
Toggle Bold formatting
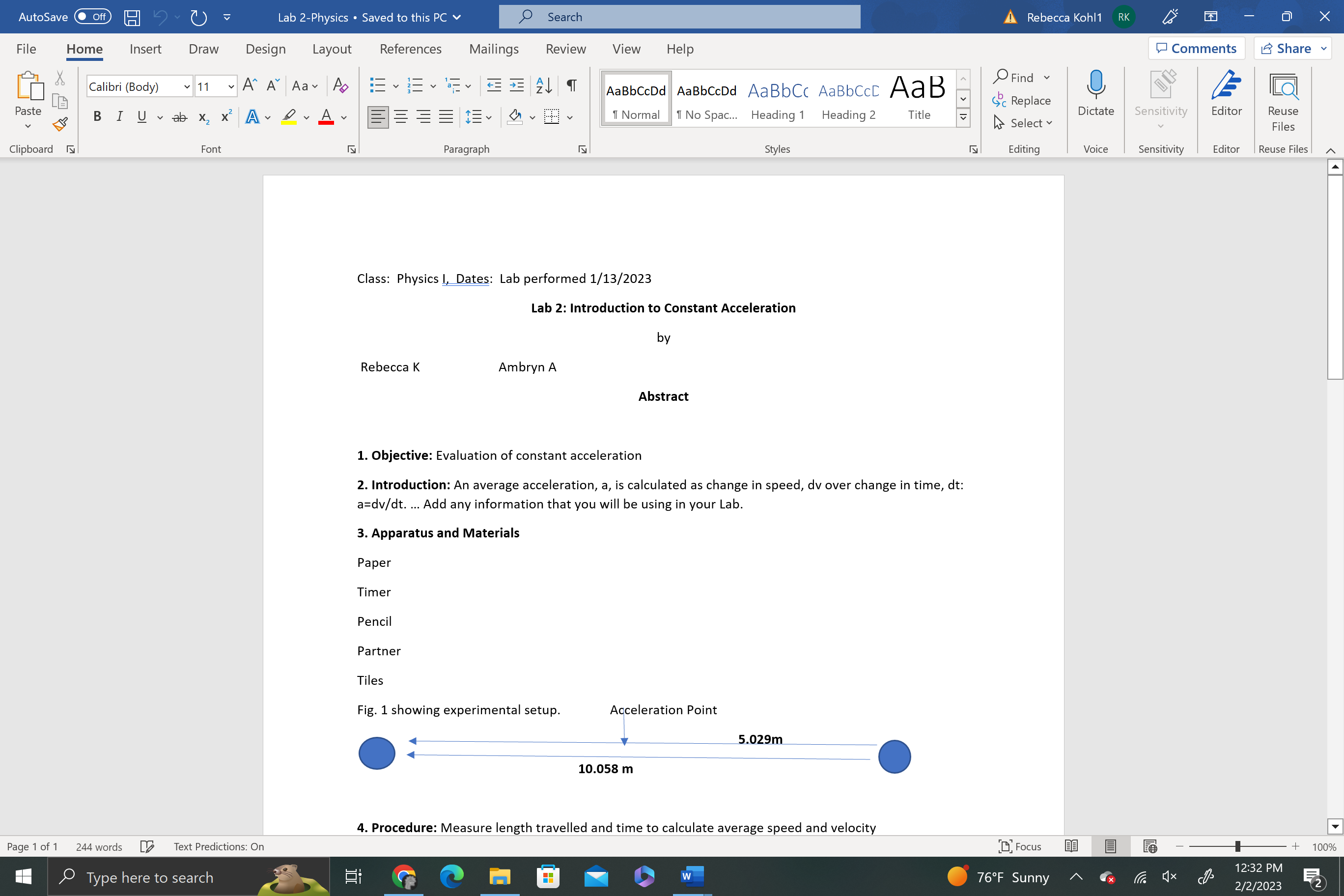97,117
